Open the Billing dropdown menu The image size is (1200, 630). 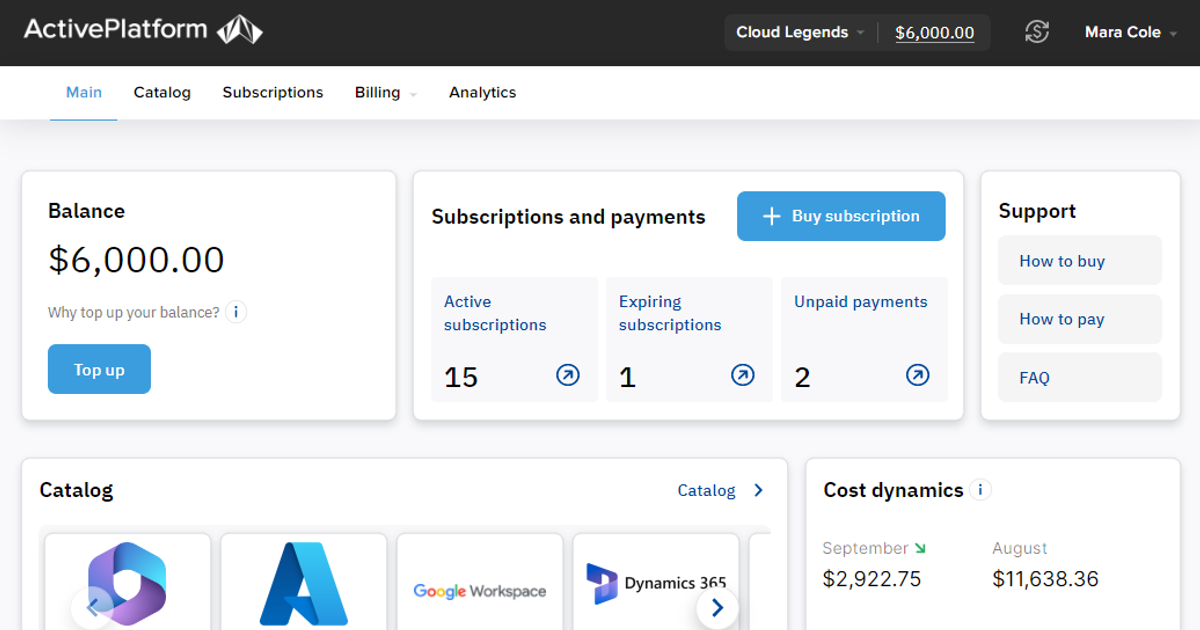click(385, 92)
